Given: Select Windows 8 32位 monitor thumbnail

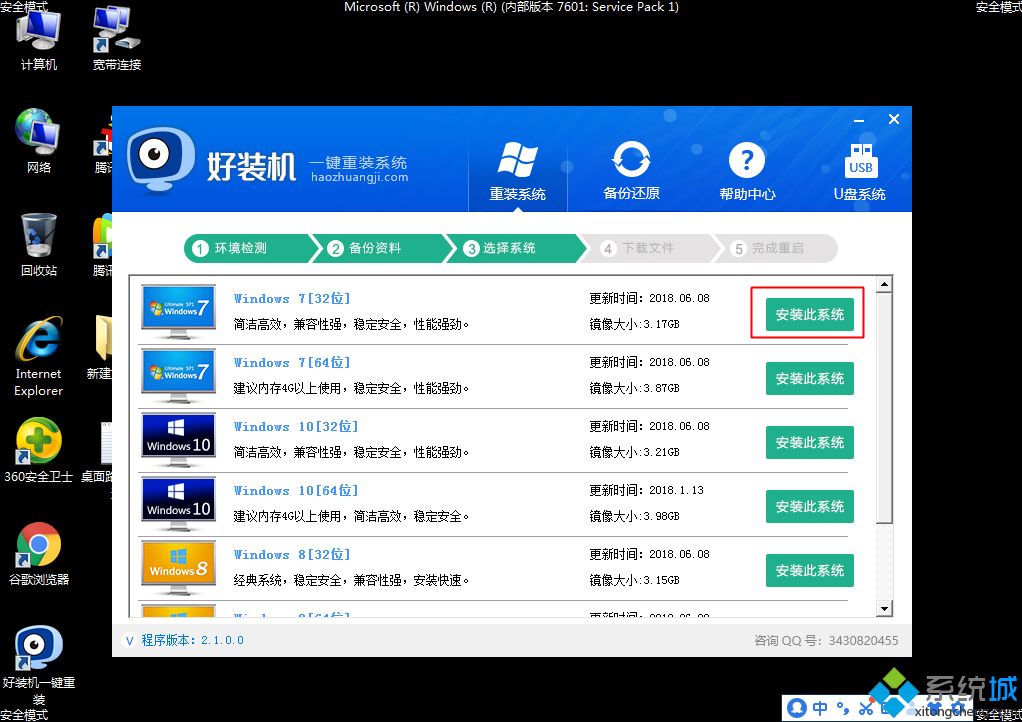Looking at the screenshot, I should click(x=179, y=568).
